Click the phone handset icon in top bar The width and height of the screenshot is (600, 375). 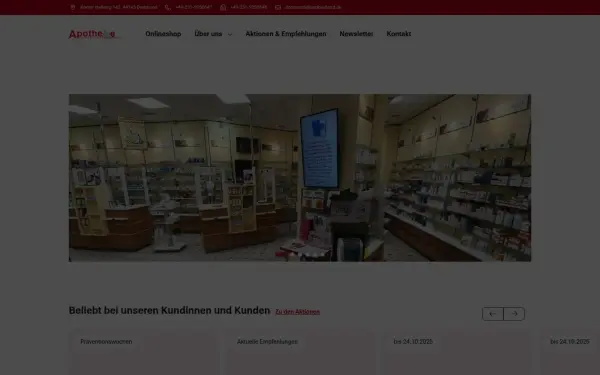pos(168,7)
